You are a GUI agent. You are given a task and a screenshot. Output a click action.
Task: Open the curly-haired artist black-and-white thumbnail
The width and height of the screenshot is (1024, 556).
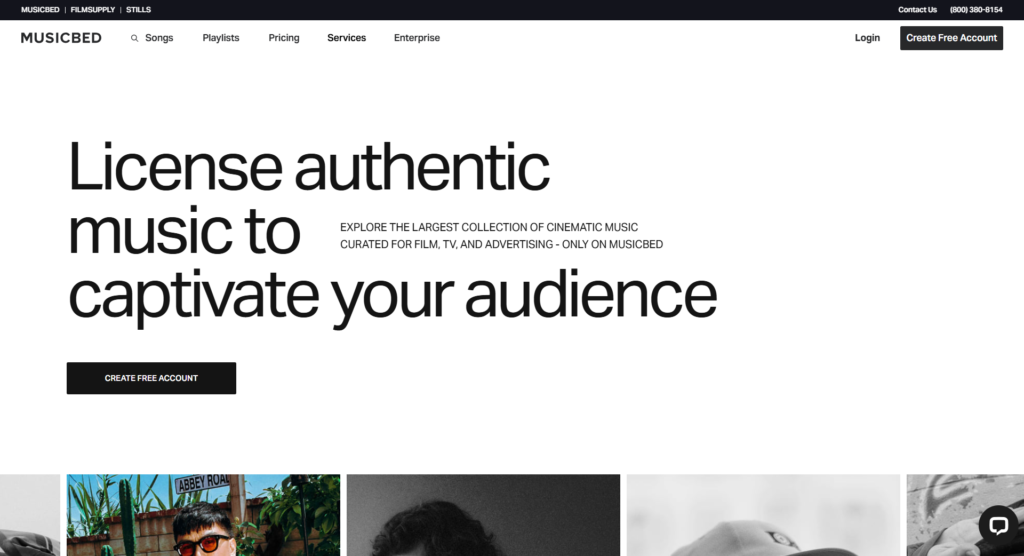[483, 515]
